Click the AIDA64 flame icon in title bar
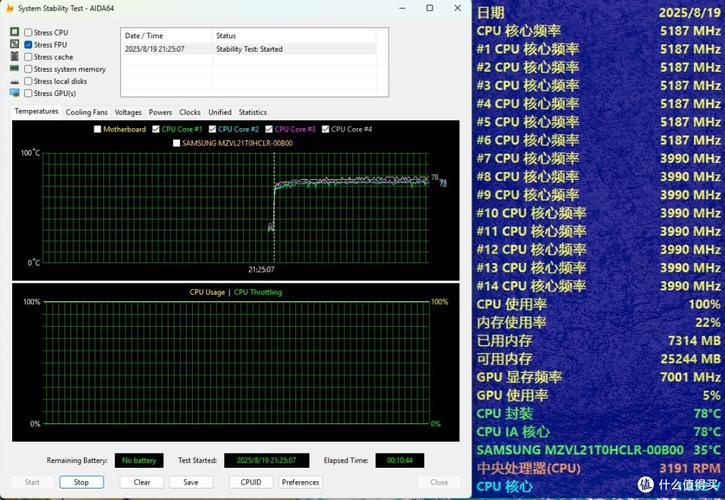 8,8
